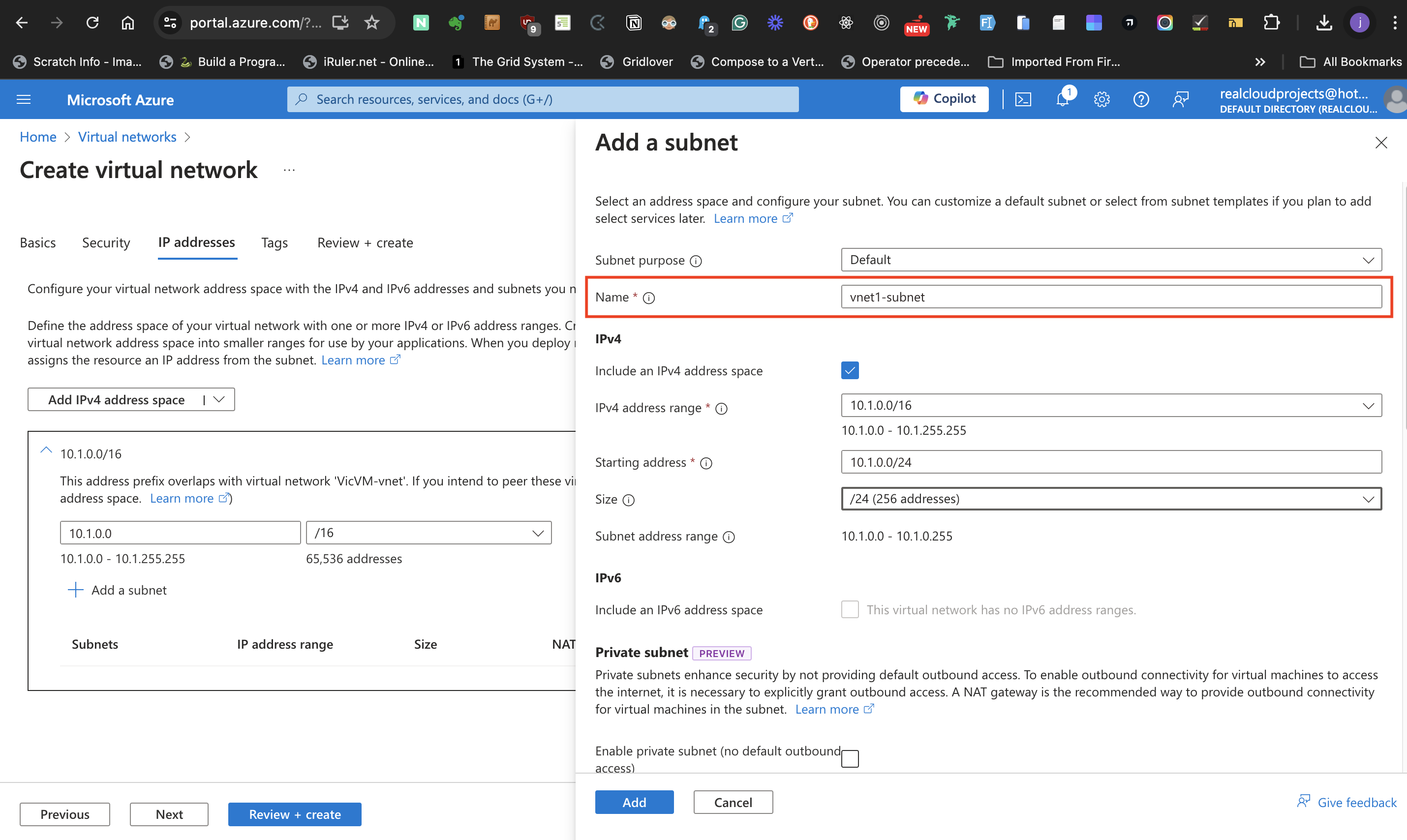The width and height of the screenshot is (1407, 840).
Task: Launch Copilot in the Azure portal
Action: [x=944, y=98]
